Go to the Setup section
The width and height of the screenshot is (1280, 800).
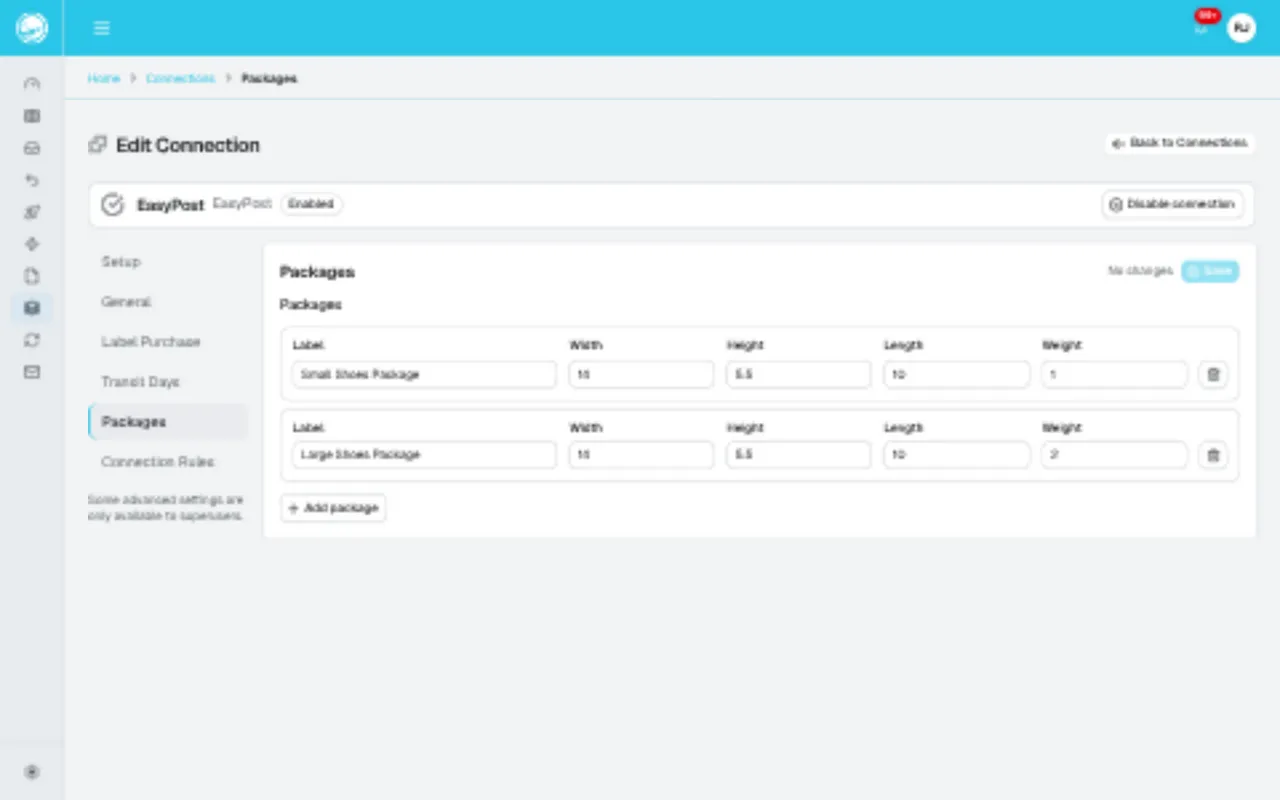(x=167, y=262)
